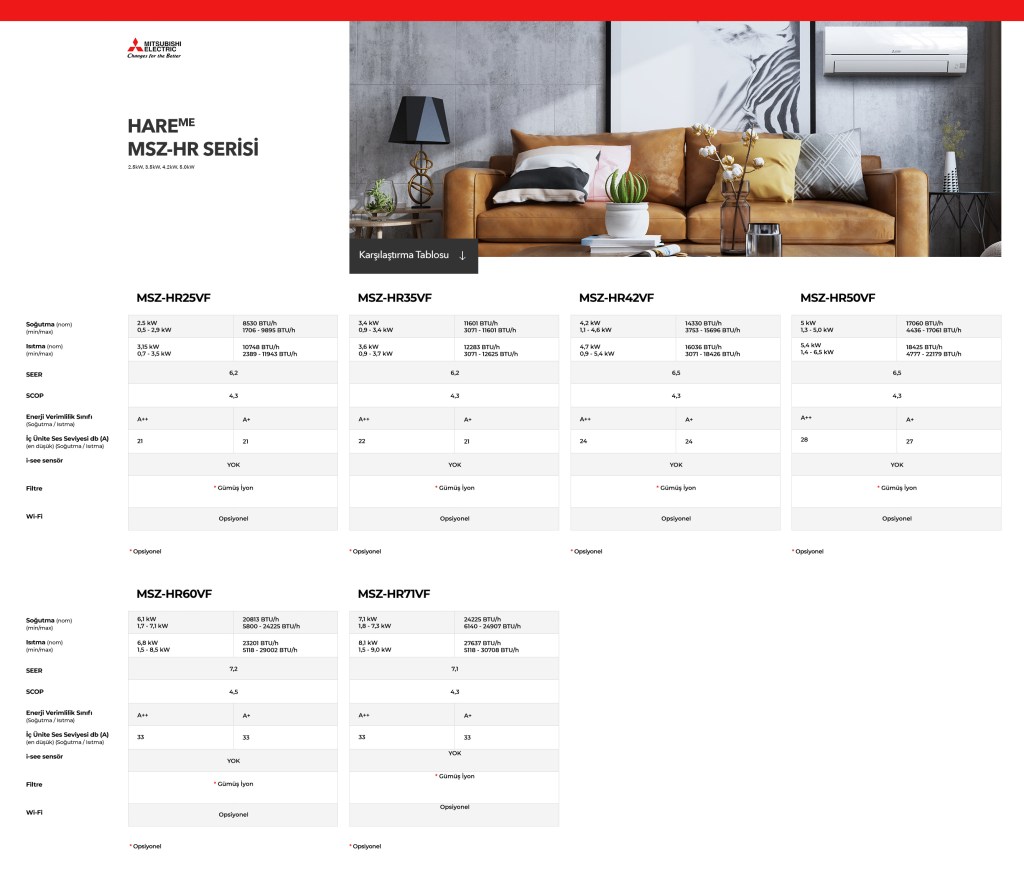This screenshot has width=1024, height=882.
Task: Click Opsiyonel footnote under MSZ-HR50VF table
Action: pos(807,551)
